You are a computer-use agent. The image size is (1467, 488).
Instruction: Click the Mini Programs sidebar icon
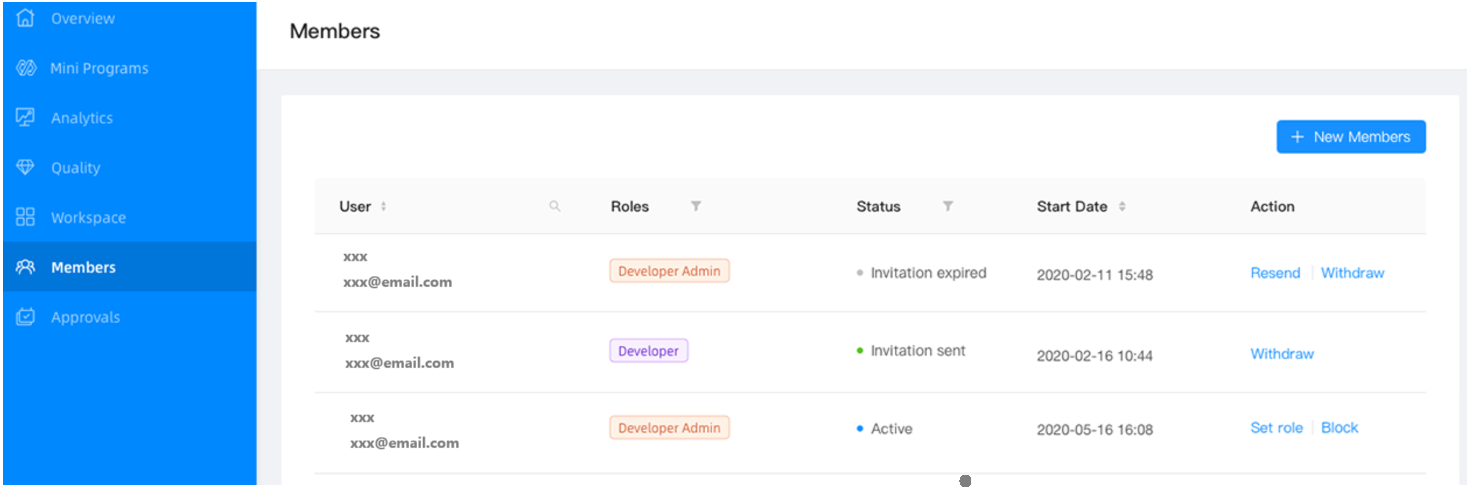(x=26, y=68)
